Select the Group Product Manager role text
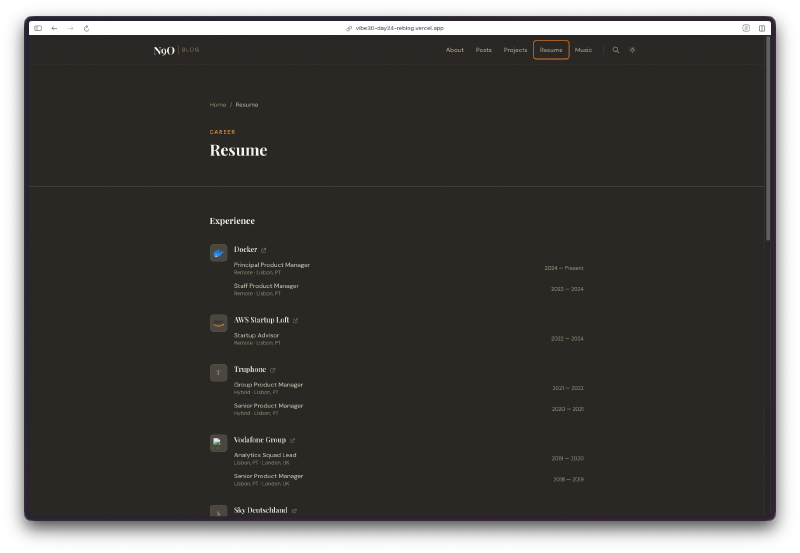The height and width of the screenshot is (553, 800). tap(268, 385)
